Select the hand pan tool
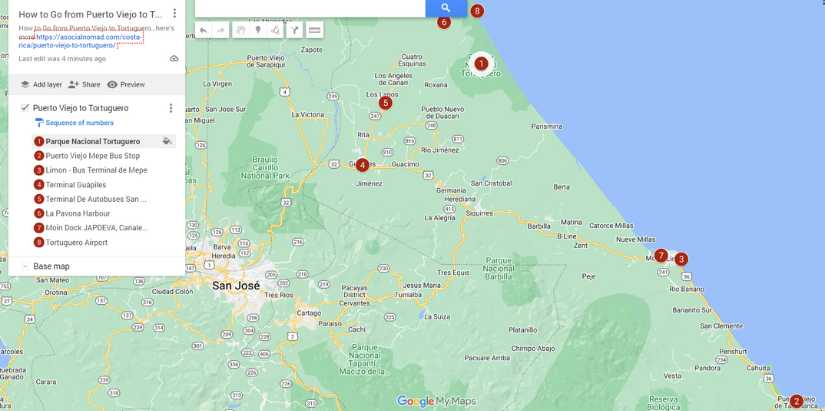The image size is (825, 411). [x=240, y=31]
